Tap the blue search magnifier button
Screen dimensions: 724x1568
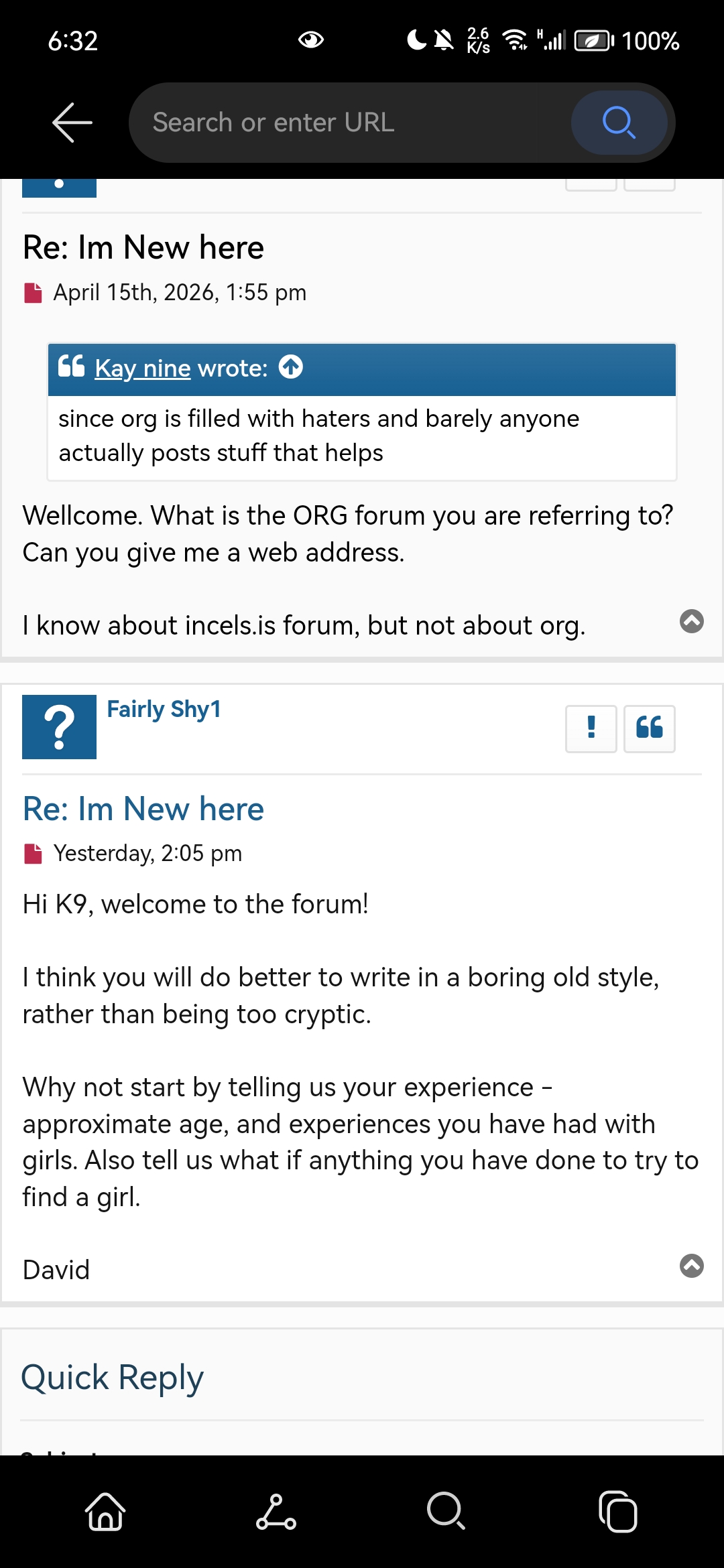(x=618, y=123)
